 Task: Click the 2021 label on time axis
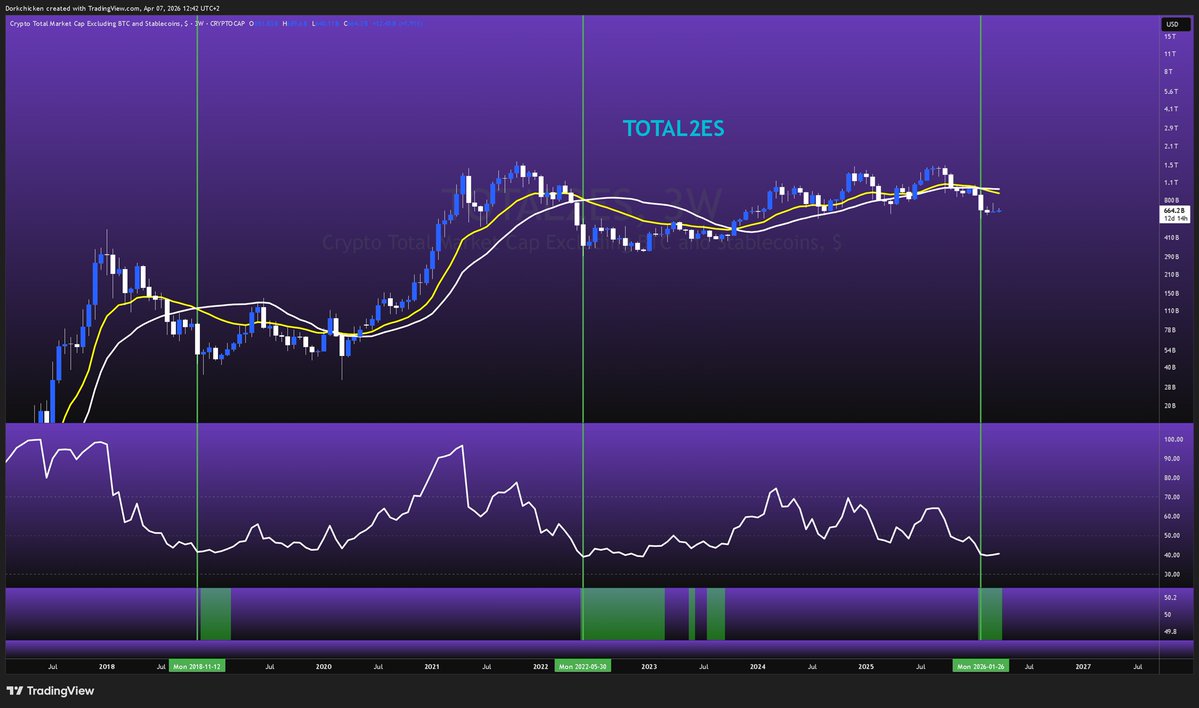point(432,667)
